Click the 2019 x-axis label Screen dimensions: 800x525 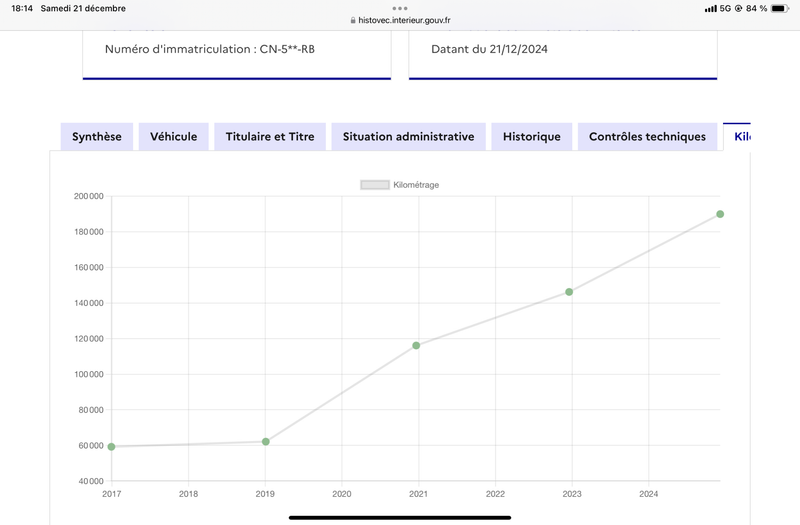click(x=265, y=494)
